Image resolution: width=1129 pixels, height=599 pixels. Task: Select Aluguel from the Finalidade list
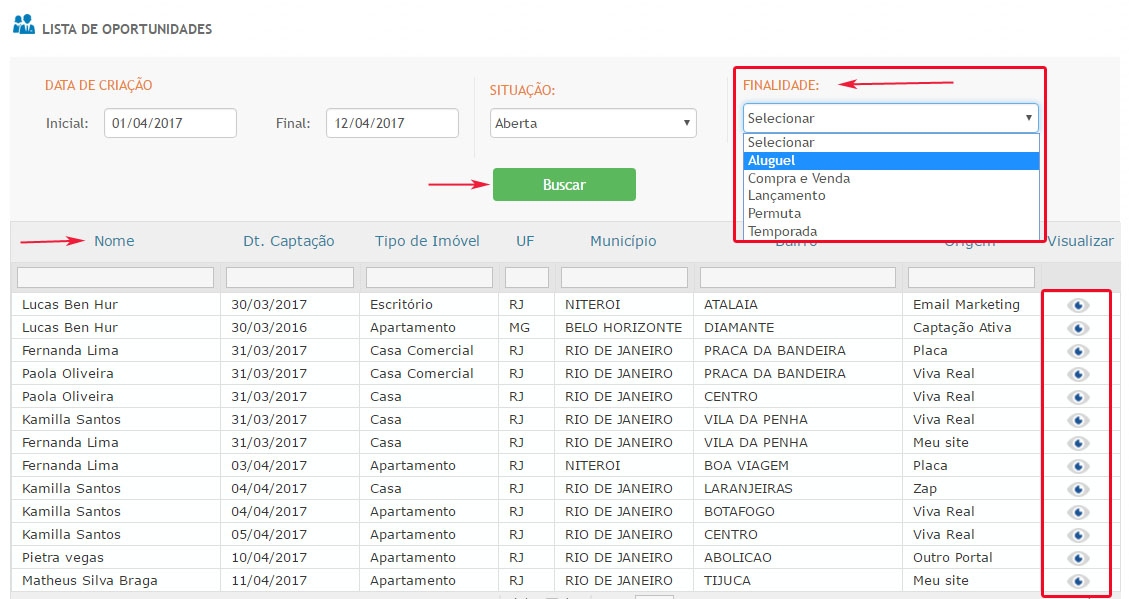[x=771, y=161]
